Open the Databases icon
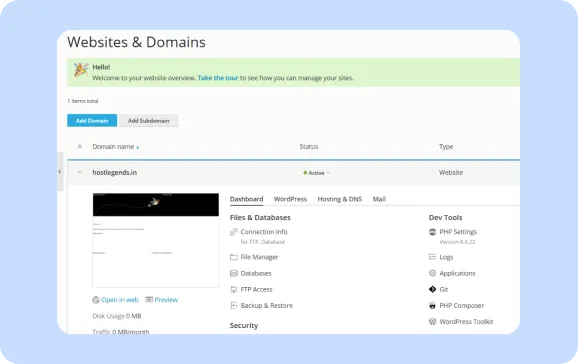Image resolution: width=578 pixels, height=364 pixels. coord(233,273)
